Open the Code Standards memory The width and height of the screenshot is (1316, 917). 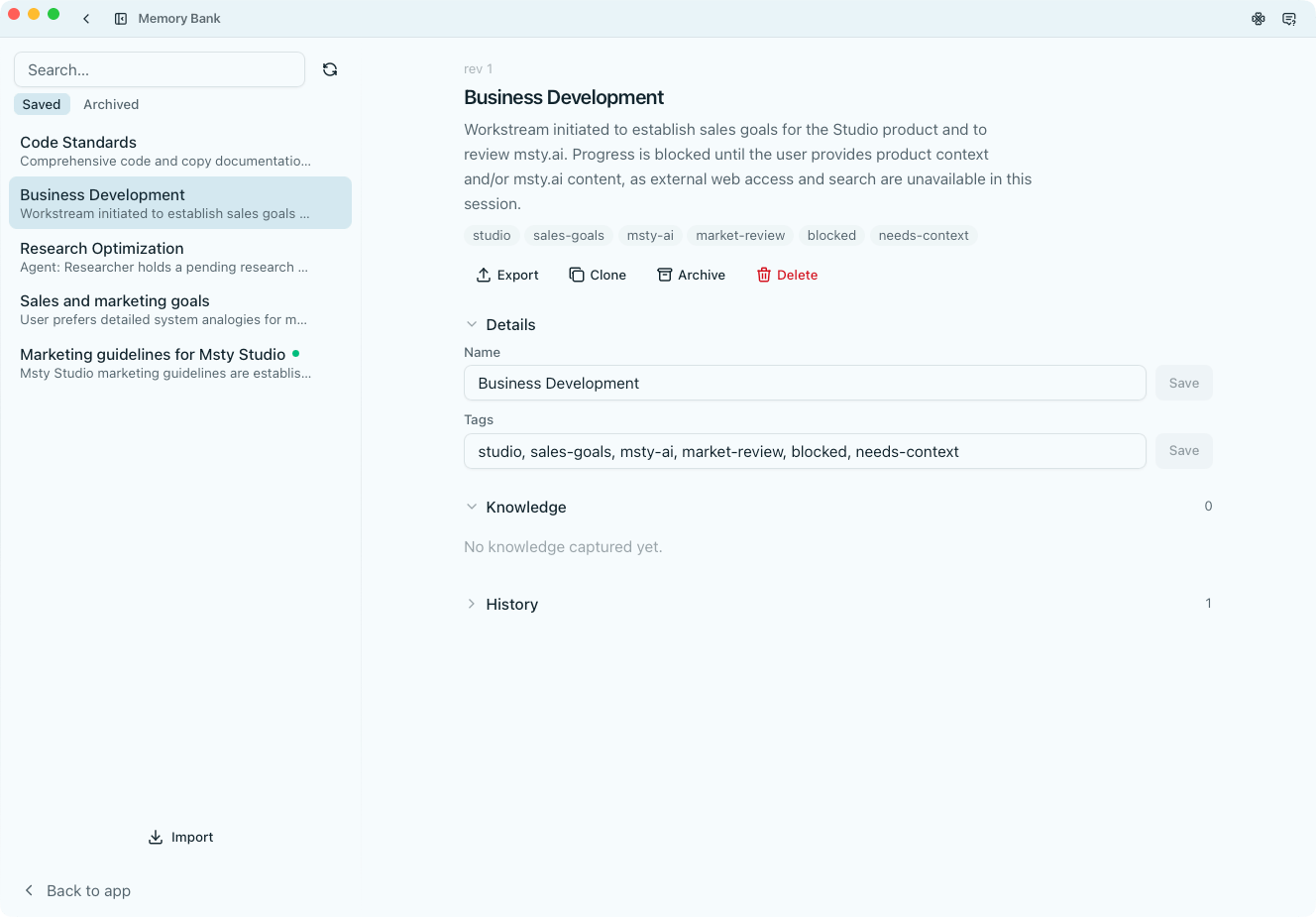180,151
